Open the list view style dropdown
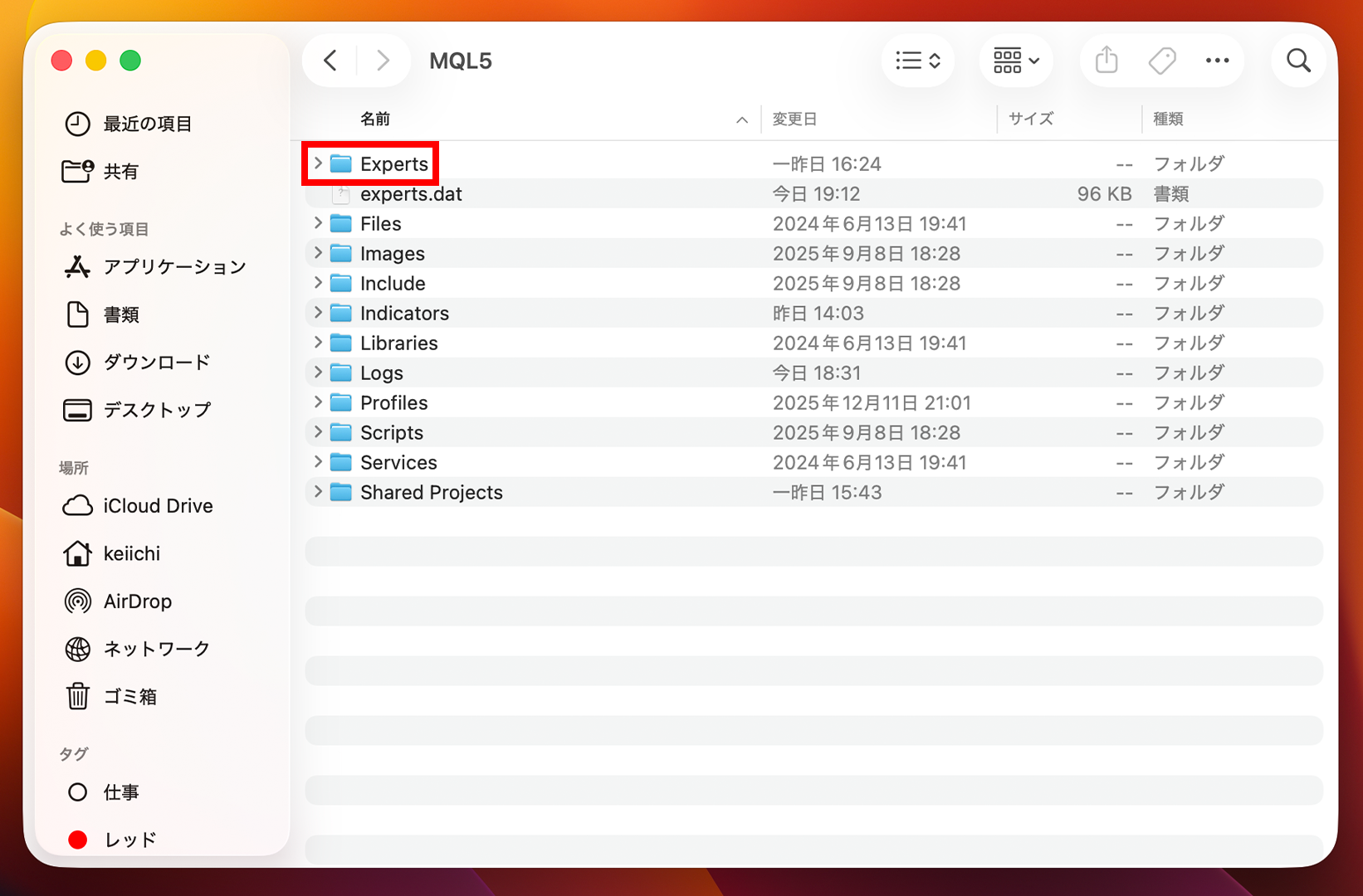 [918, 61]
